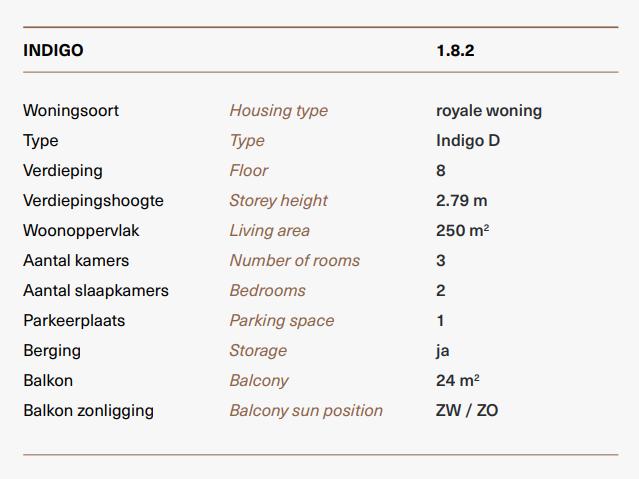Click the Woningsoort label

(x=71, y=110)
